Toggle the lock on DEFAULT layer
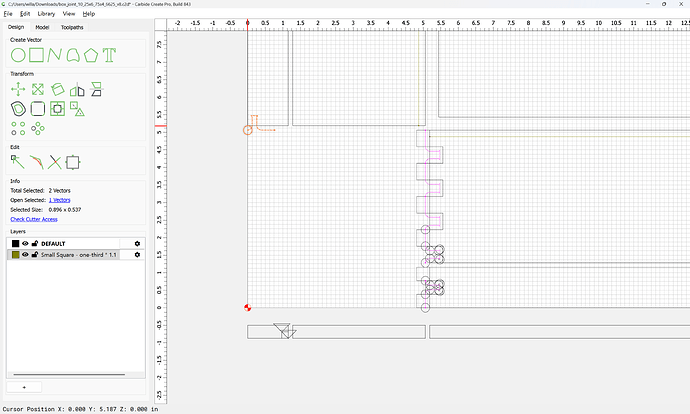The width and height of the screenshot is (690, 414). coord(35,243)
